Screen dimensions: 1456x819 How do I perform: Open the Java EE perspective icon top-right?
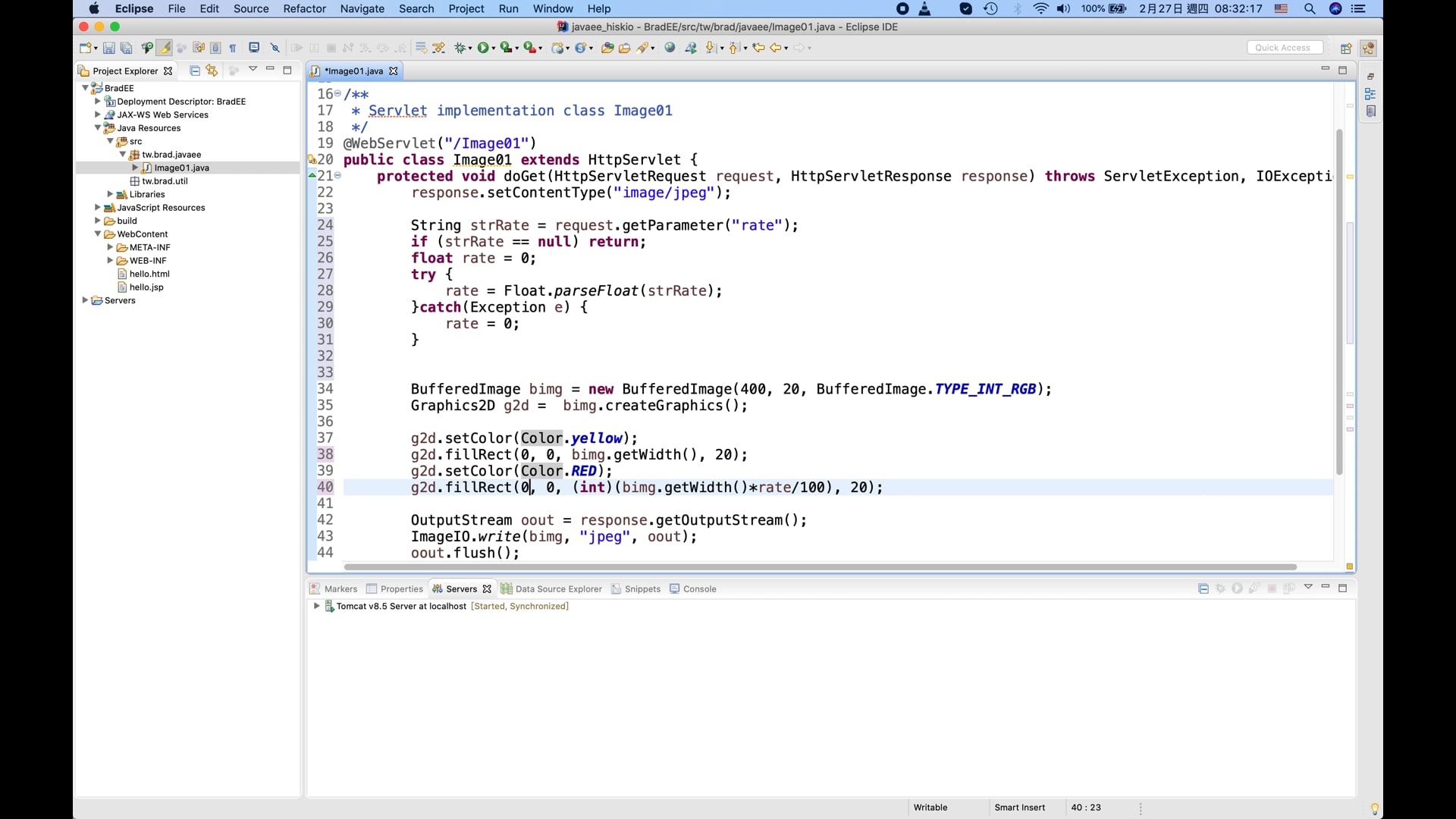[1369, 48]
